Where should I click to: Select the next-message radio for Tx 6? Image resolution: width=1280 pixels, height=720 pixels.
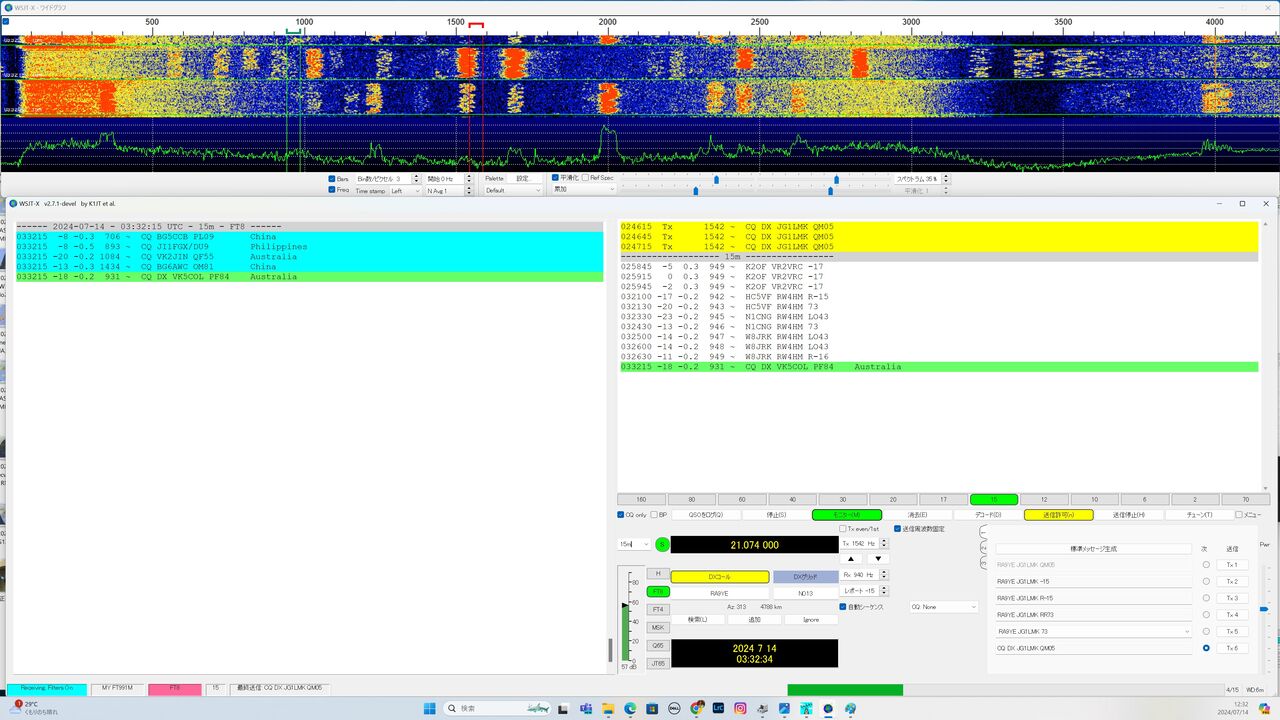click(1206, 648)
